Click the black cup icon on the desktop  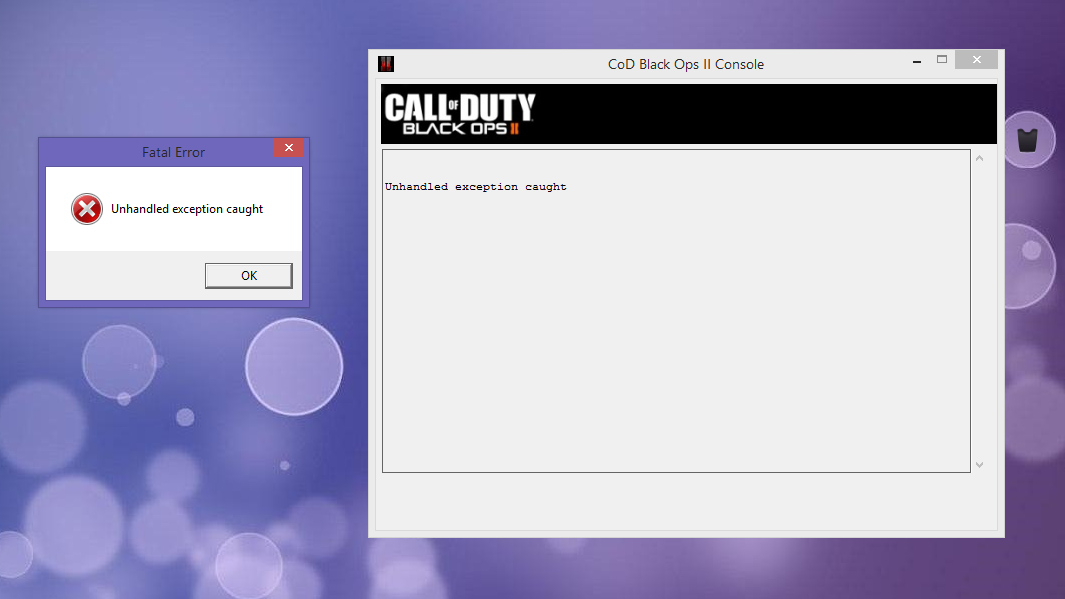click(x=1028, y=140)
